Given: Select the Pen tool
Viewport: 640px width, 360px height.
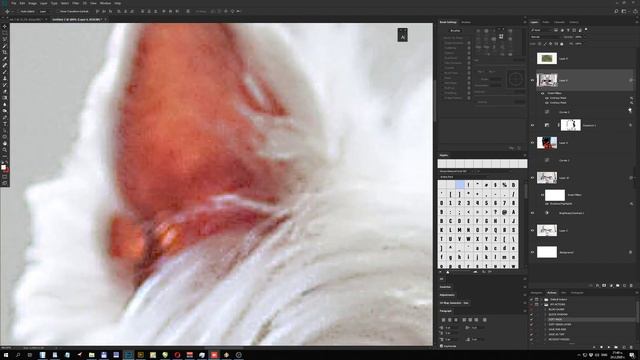Looking at the screenshot, I should tap(4, 118).
